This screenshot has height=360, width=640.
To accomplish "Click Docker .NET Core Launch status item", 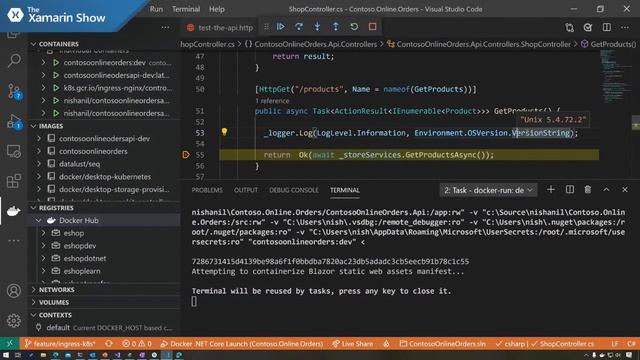I will 242,343.
